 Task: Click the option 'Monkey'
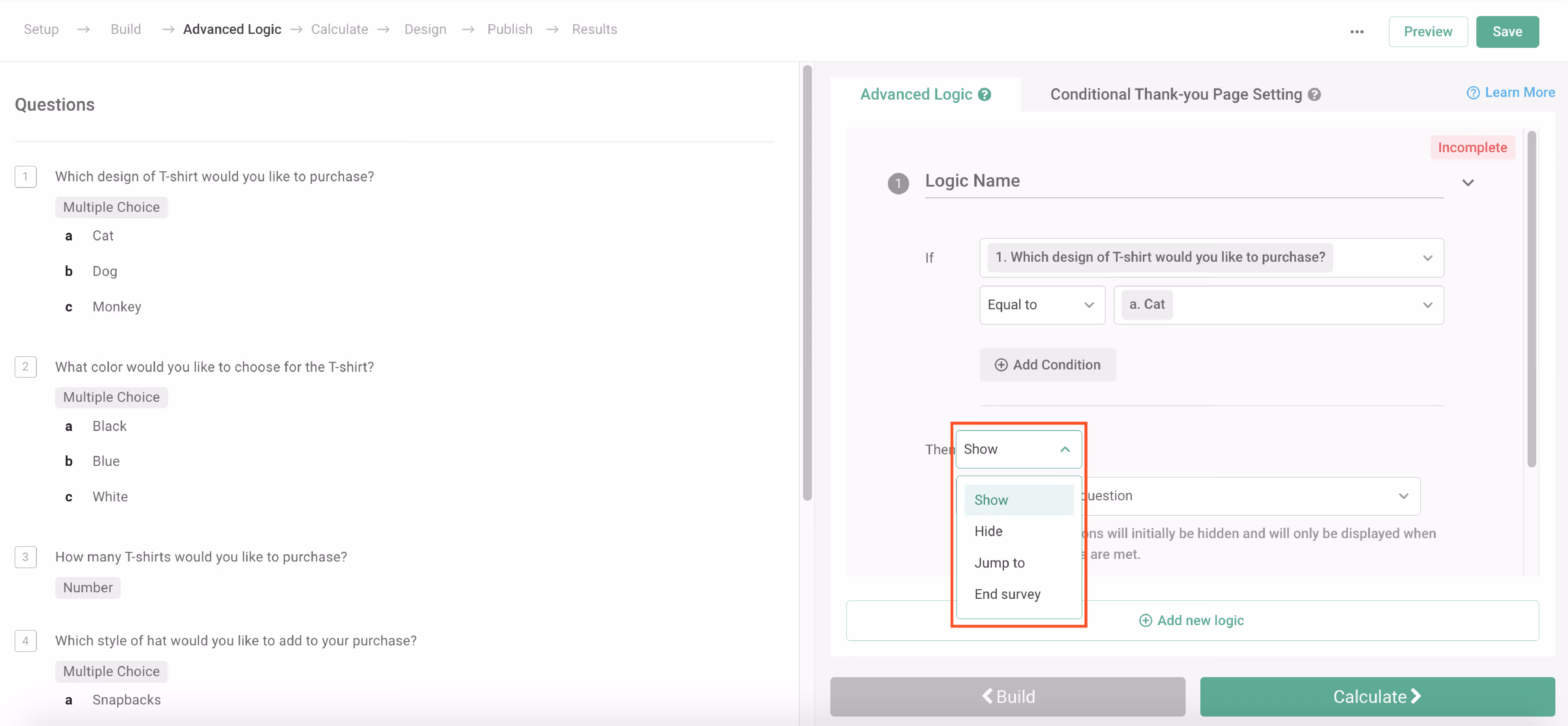(116, 306)
